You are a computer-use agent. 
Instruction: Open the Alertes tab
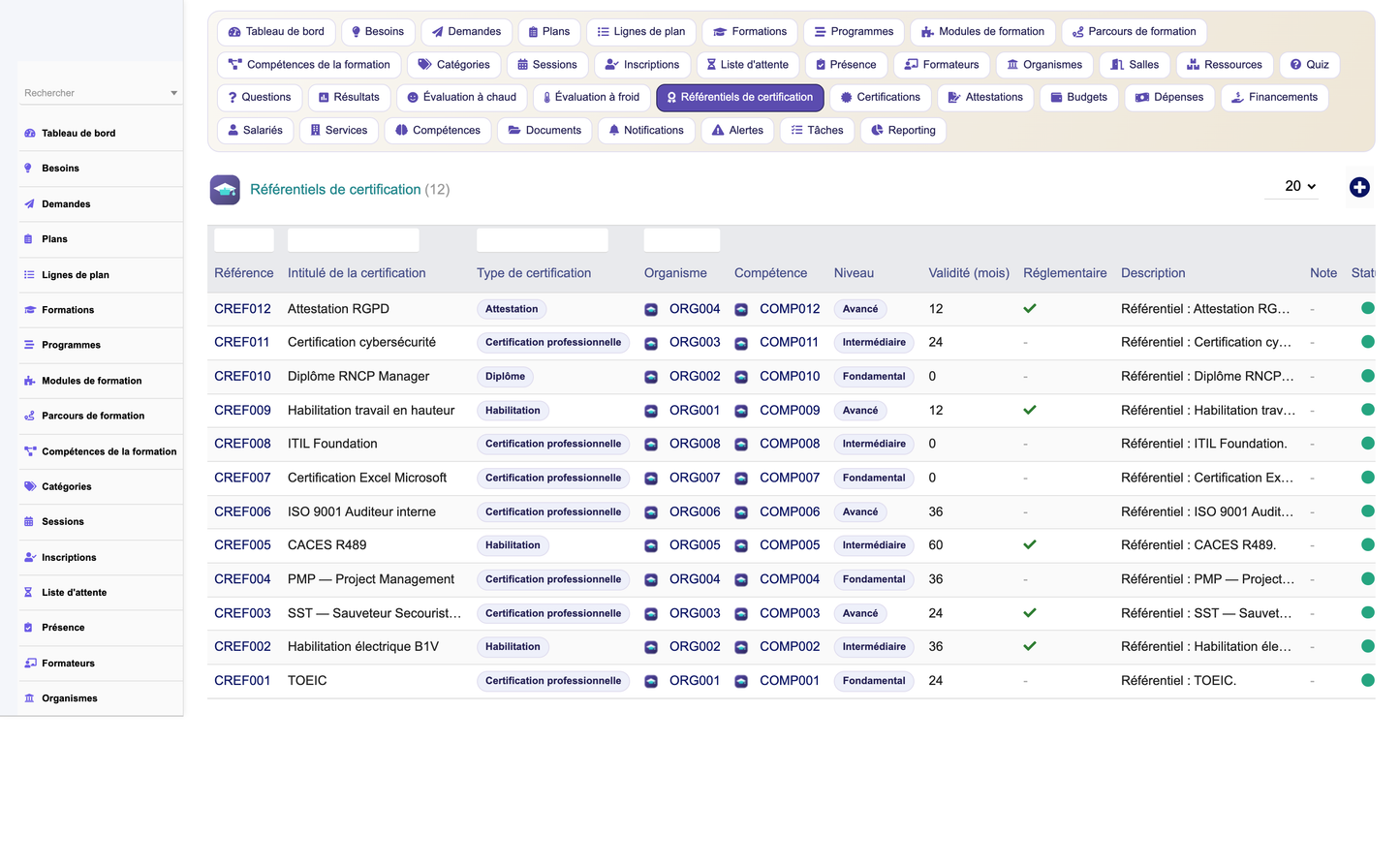(737, 131)
